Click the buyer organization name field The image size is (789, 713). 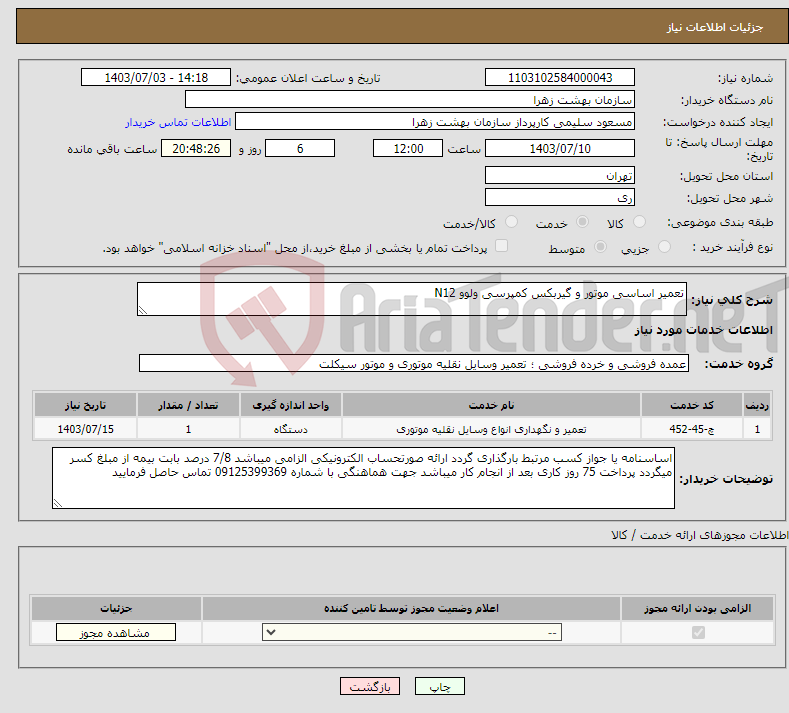[410, 100]
